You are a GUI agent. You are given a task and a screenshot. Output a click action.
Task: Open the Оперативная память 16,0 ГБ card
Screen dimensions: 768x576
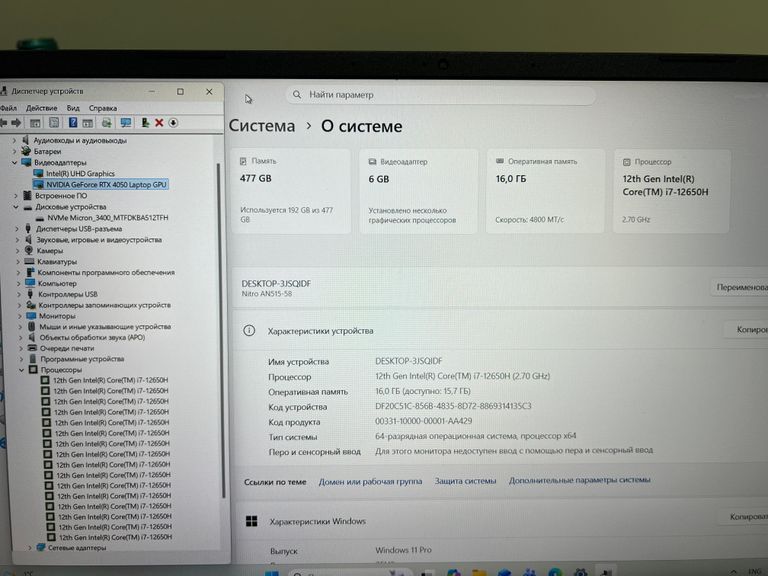coord(546,191)
